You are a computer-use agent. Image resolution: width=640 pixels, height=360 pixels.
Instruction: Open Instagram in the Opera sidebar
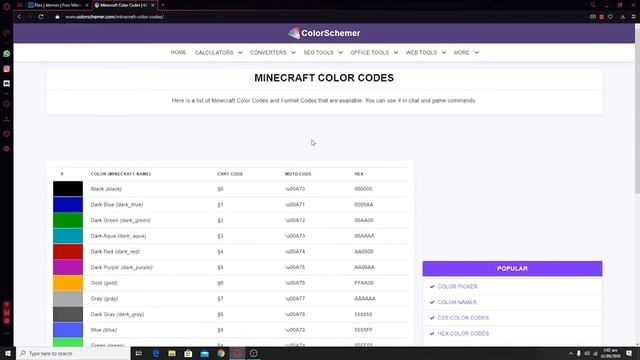pyautogui.click(x=7, y=69)
